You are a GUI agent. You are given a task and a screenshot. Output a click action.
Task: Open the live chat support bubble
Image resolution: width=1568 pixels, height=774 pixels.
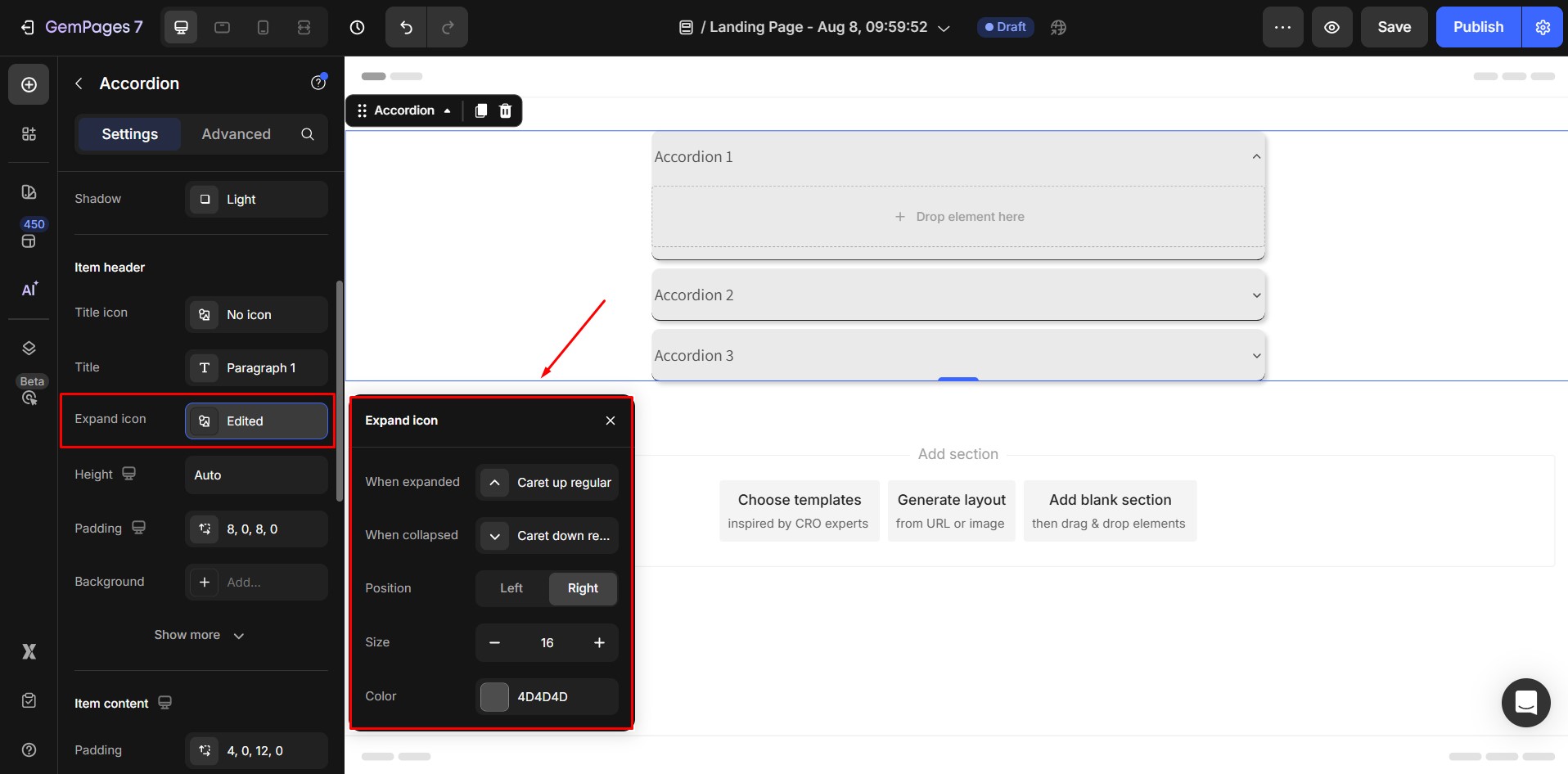1525,702
